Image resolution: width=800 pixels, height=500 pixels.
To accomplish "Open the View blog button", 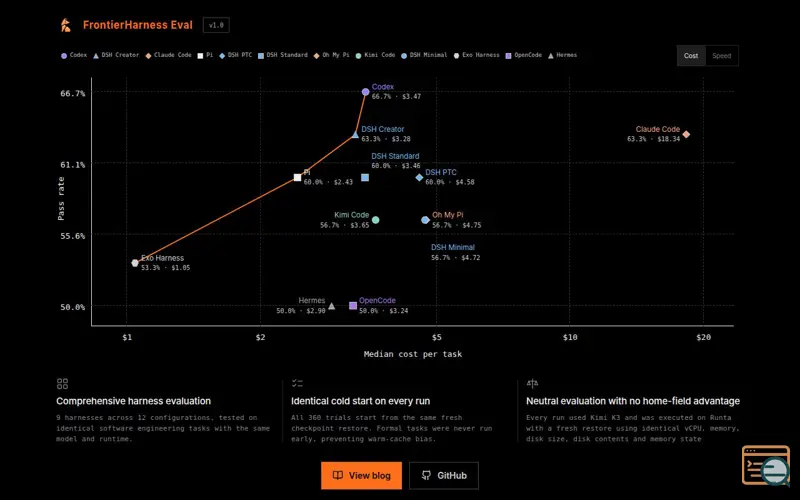I will (x=361, y=476).
